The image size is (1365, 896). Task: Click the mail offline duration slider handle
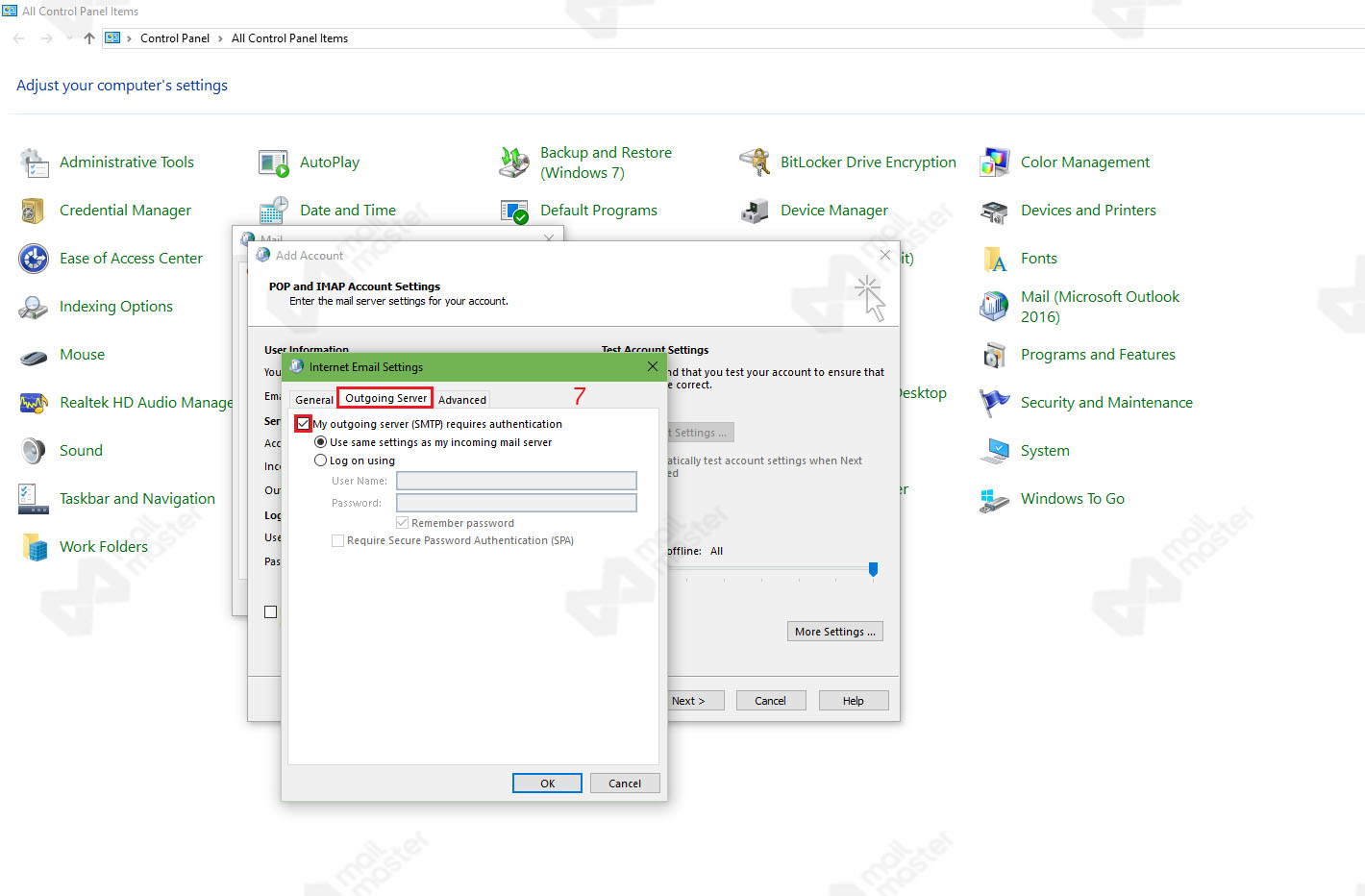873,569
